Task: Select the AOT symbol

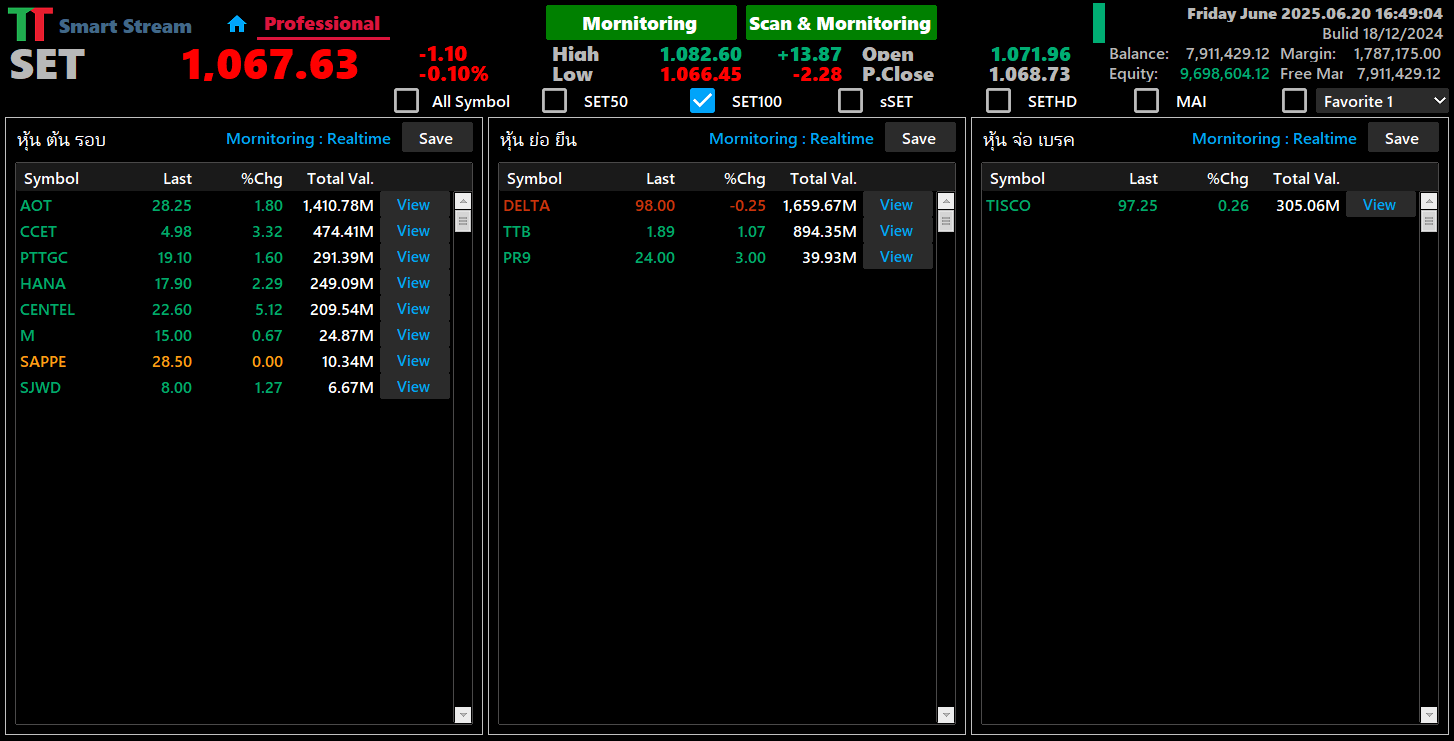Action: 36,206
